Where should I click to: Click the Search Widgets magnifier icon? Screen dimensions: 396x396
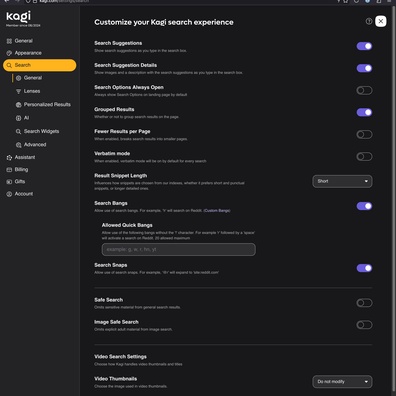point(18,131)
